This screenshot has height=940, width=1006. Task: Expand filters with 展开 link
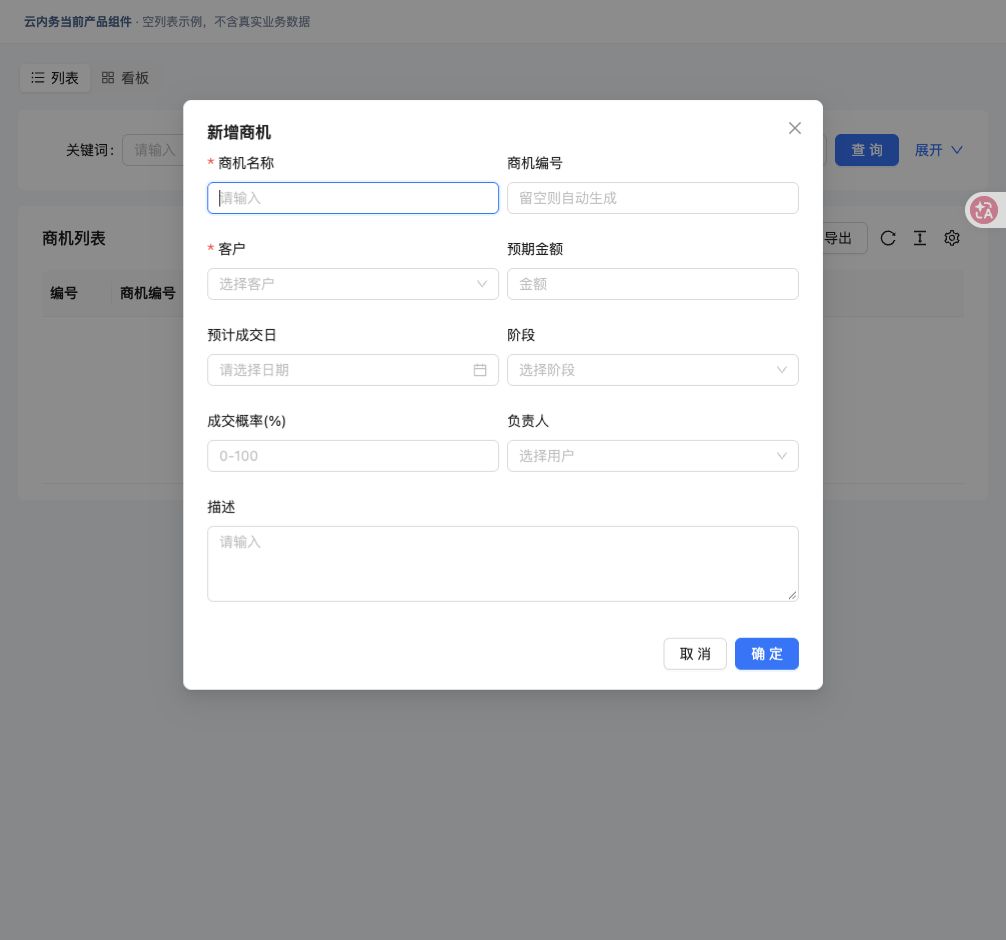938,150
